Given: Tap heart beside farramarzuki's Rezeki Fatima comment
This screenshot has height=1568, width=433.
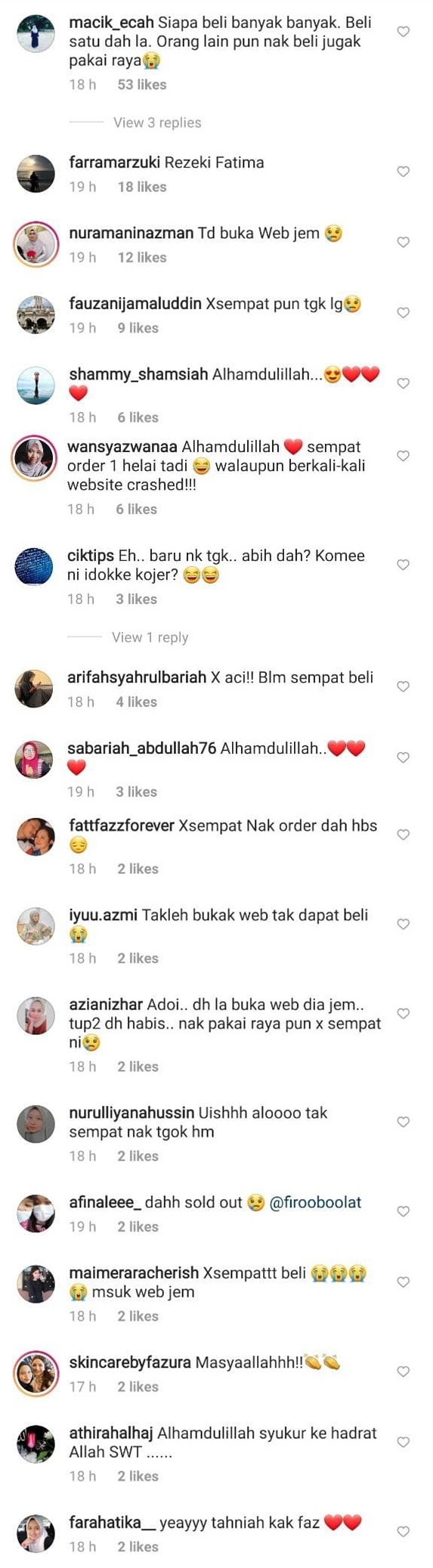Looking at the screenshot, I should tap(404, 172).
